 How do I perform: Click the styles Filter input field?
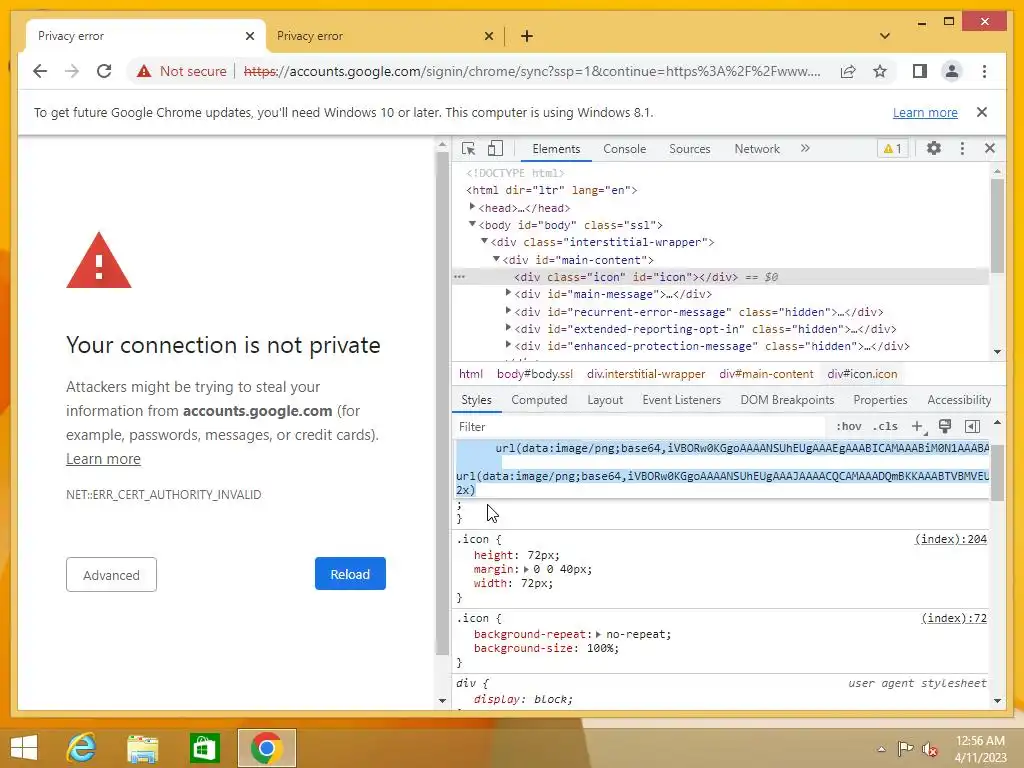640,426
